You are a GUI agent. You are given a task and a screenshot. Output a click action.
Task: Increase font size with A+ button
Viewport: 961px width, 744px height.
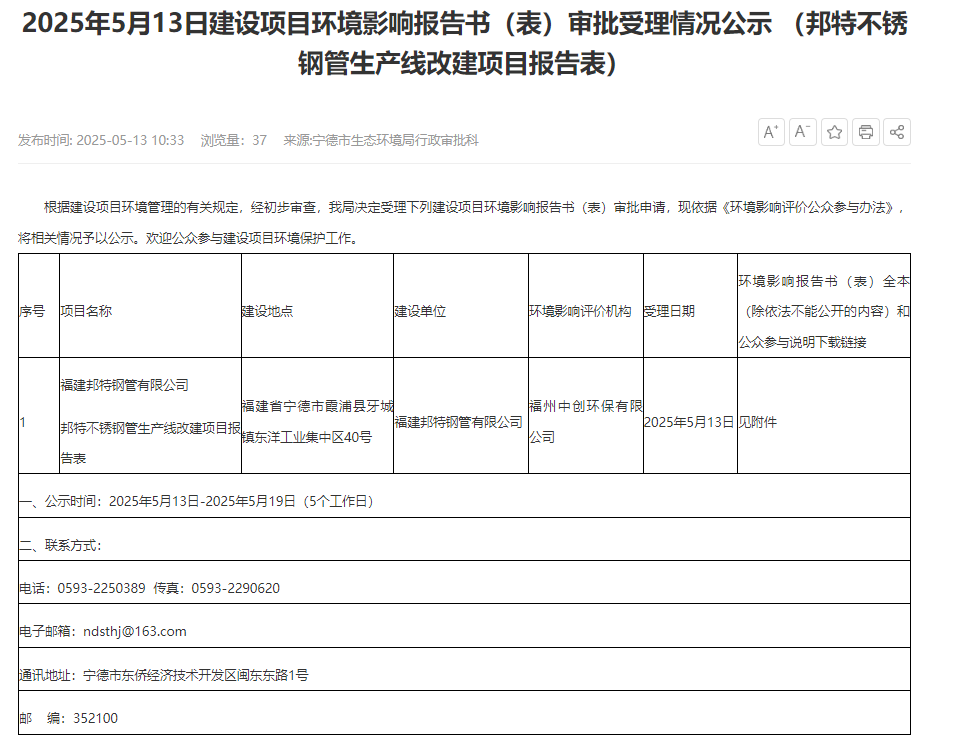click(771, 132)
